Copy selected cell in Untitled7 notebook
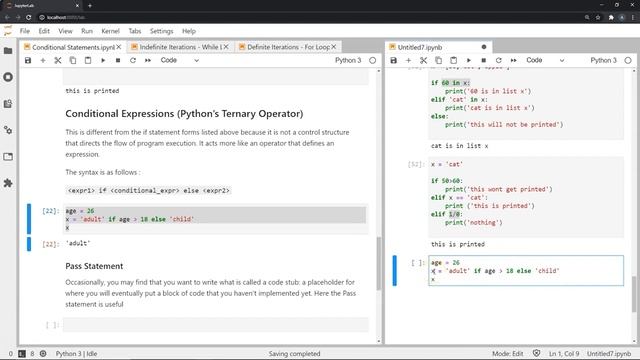 pos(438,60)
